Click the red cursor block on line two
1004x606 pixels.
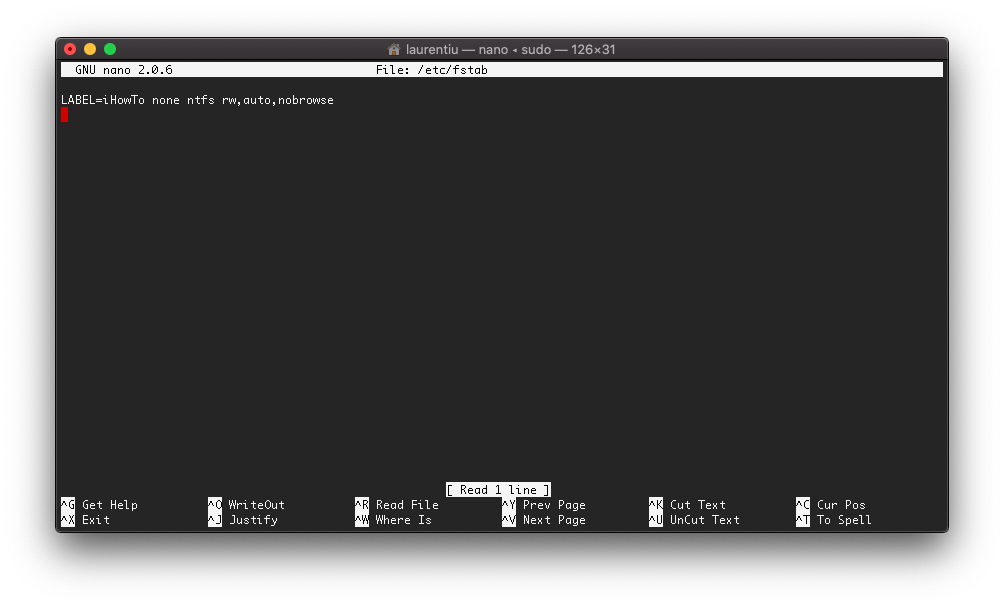coord(64,115)
